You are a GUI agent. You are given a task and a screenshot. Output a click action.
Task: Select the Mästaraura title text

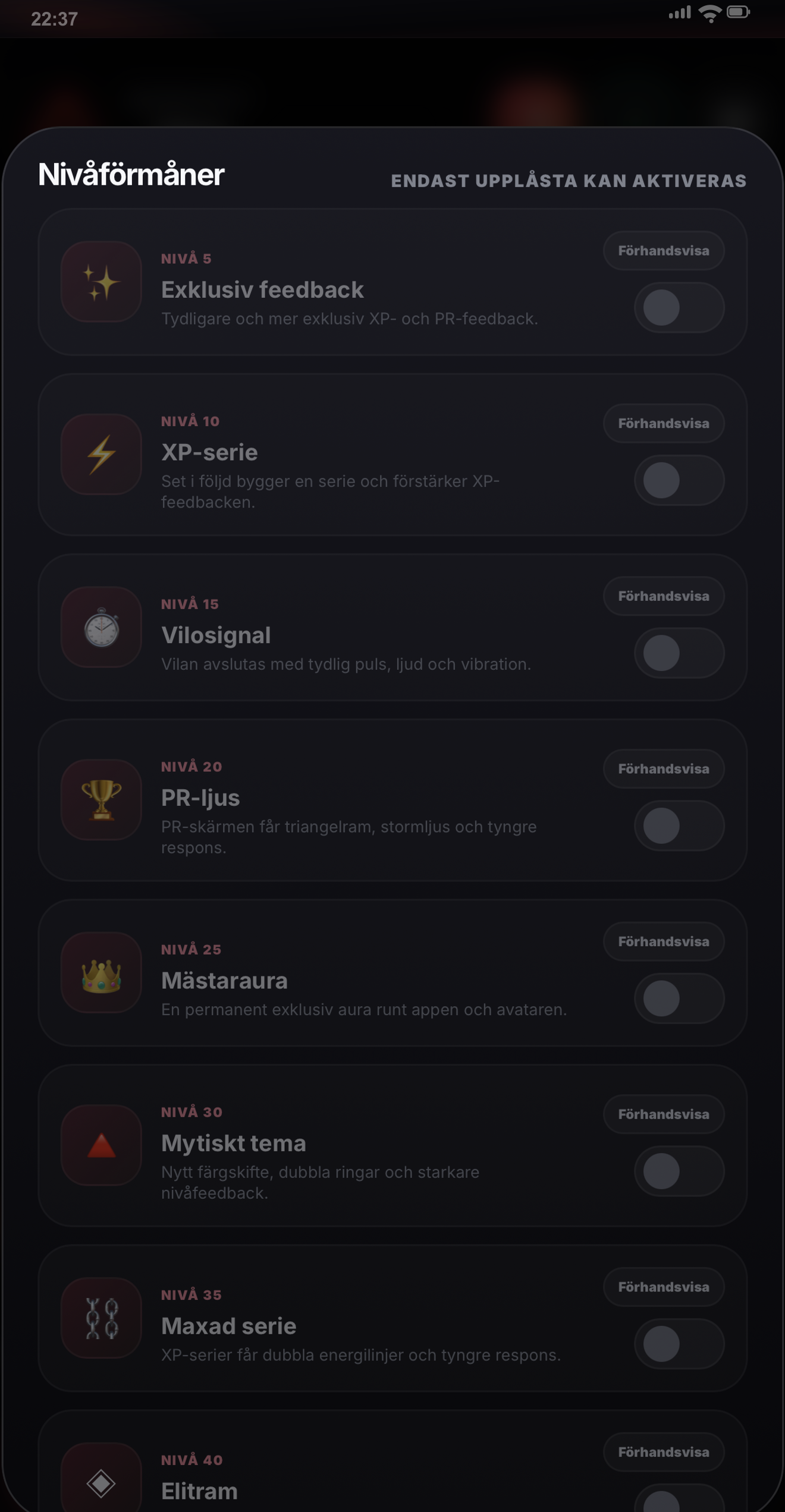click(224, 981)
